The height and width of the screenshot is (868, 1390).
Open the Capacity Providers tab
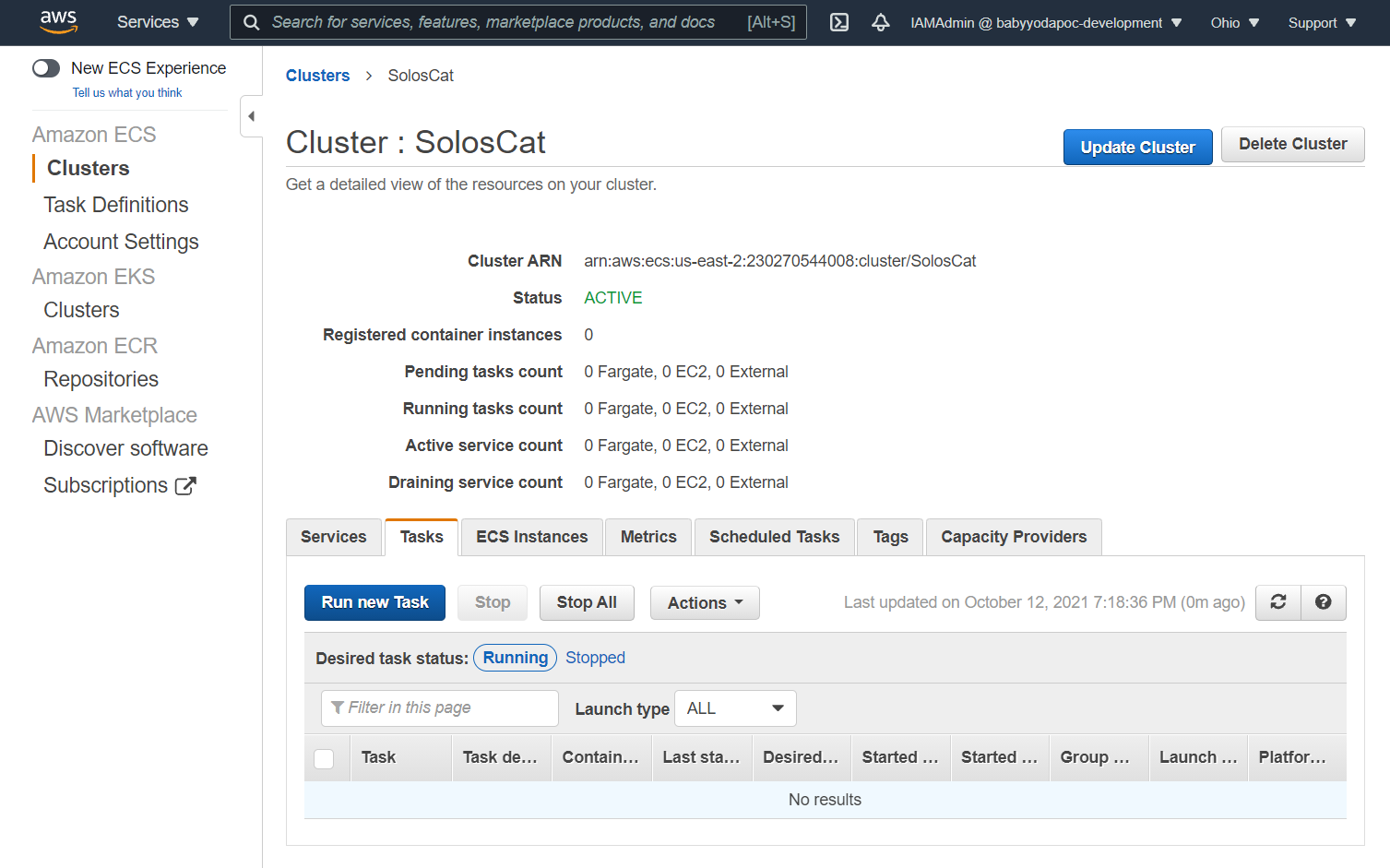click(x=1014, y=537)
